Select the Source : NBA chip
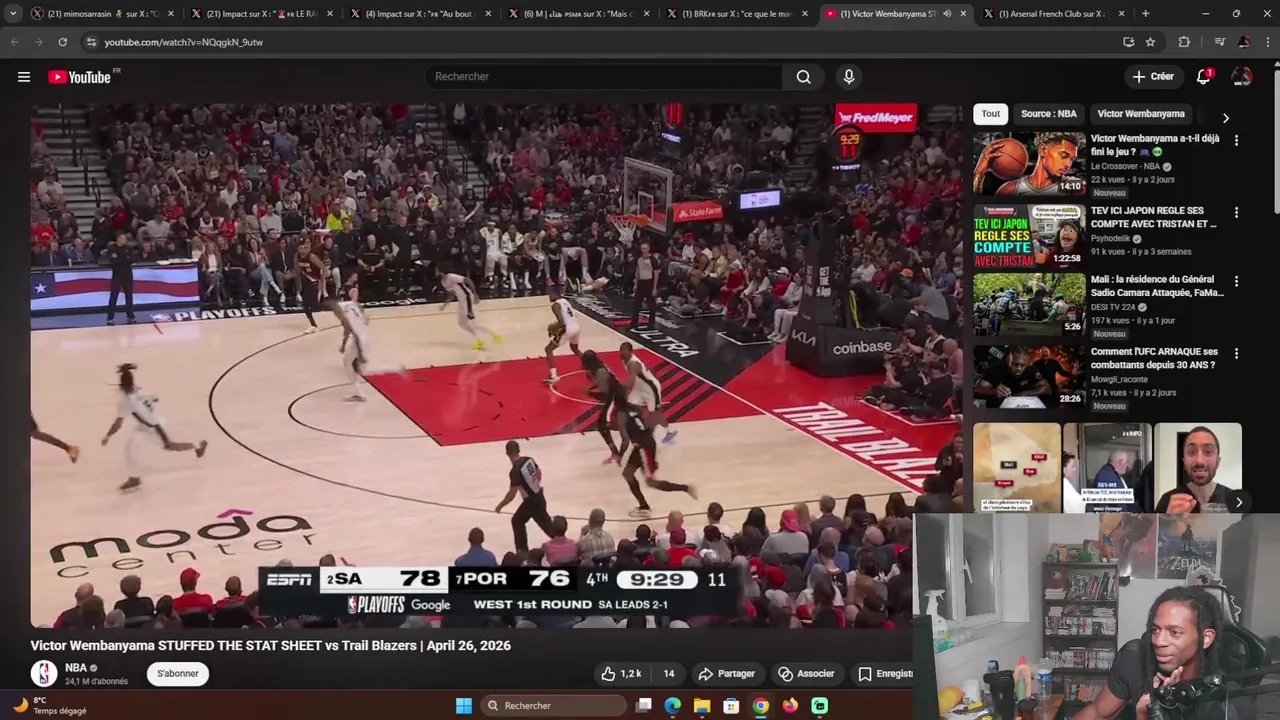The width and height of the screenshot is (1280, 720). coord(1048,114)
